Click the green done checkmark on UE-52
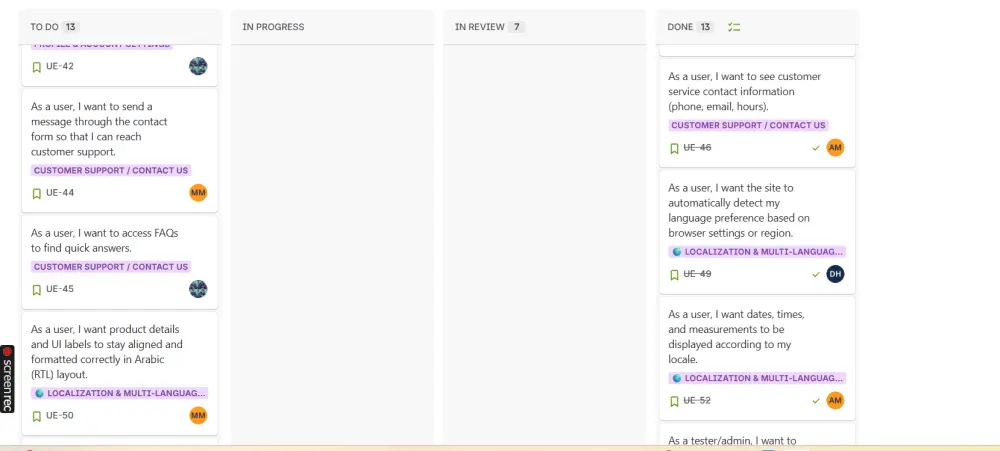1000x451 pixels. [x=816, y=401]
